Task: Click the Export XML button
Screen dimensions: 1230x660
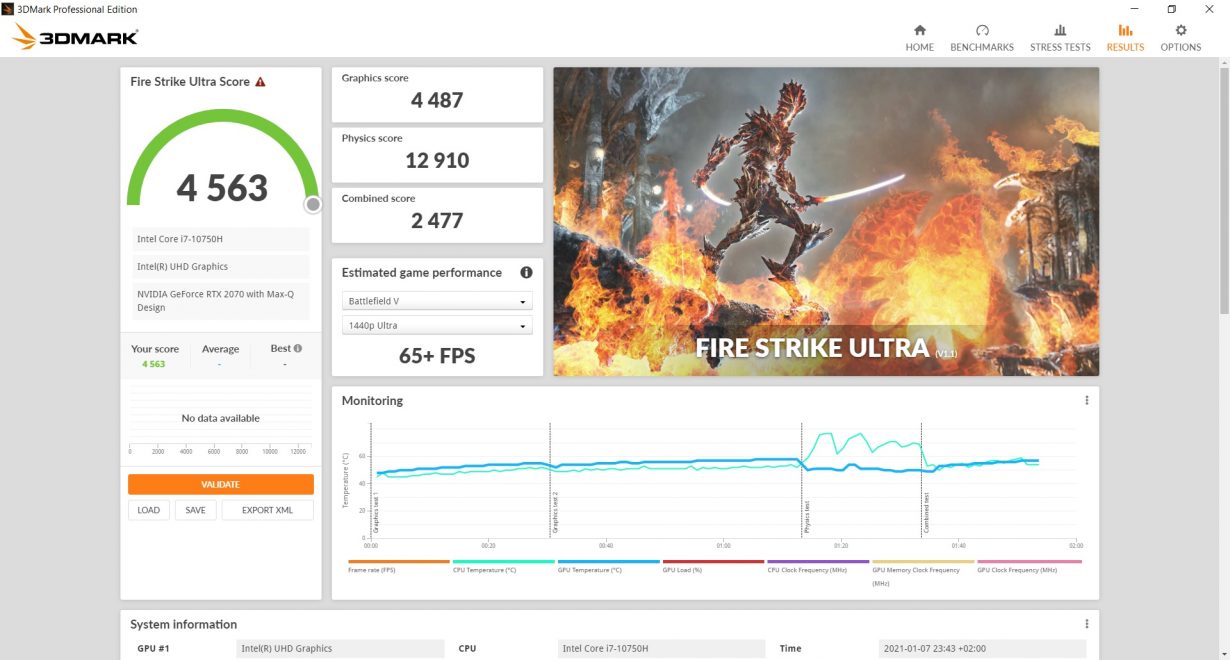Action: tap(267, 510)
